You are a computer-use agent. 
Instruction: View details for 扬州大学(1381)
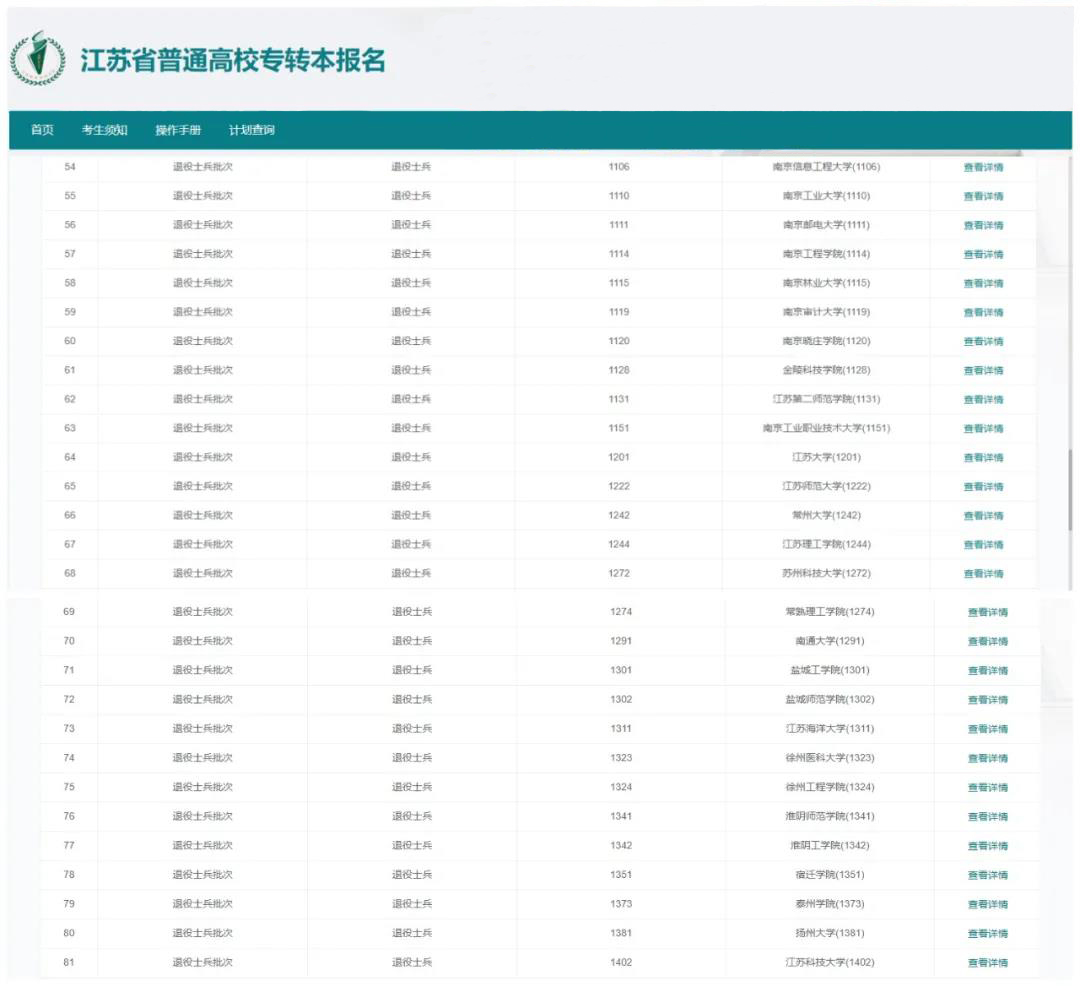984,933
